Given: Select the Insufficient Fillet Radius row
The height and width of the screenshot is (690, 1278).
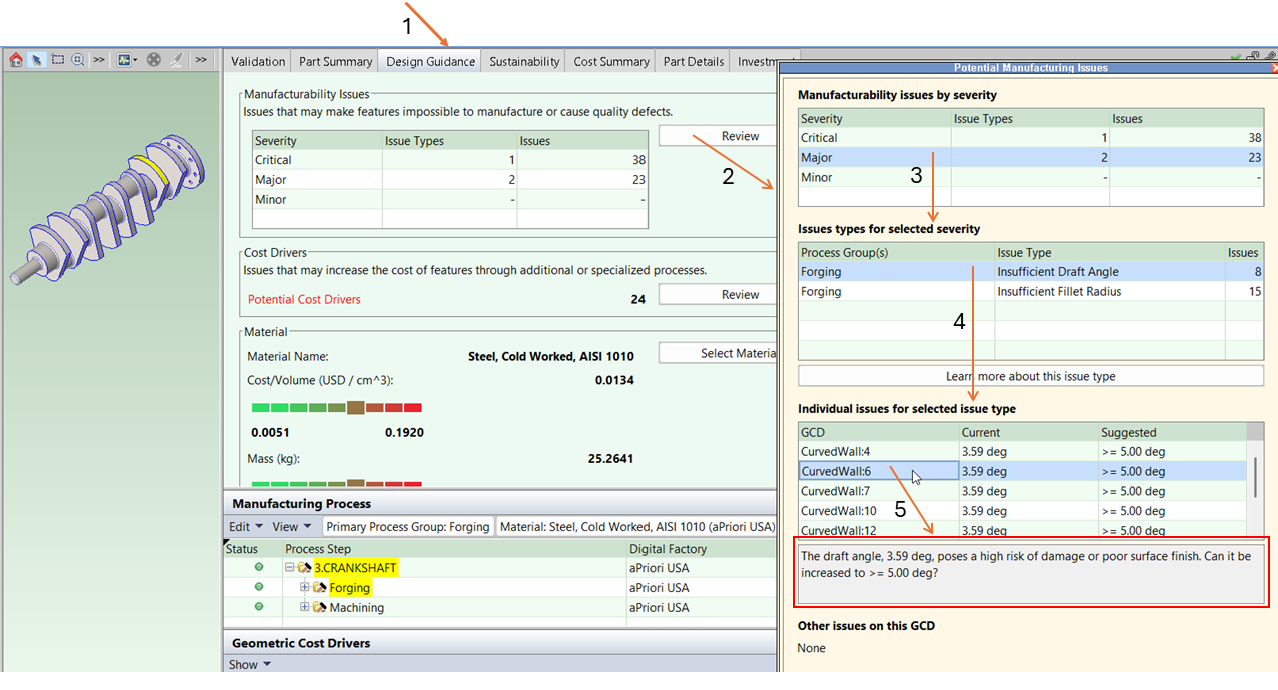Looking at the screenshot, I should point(1058,292).
